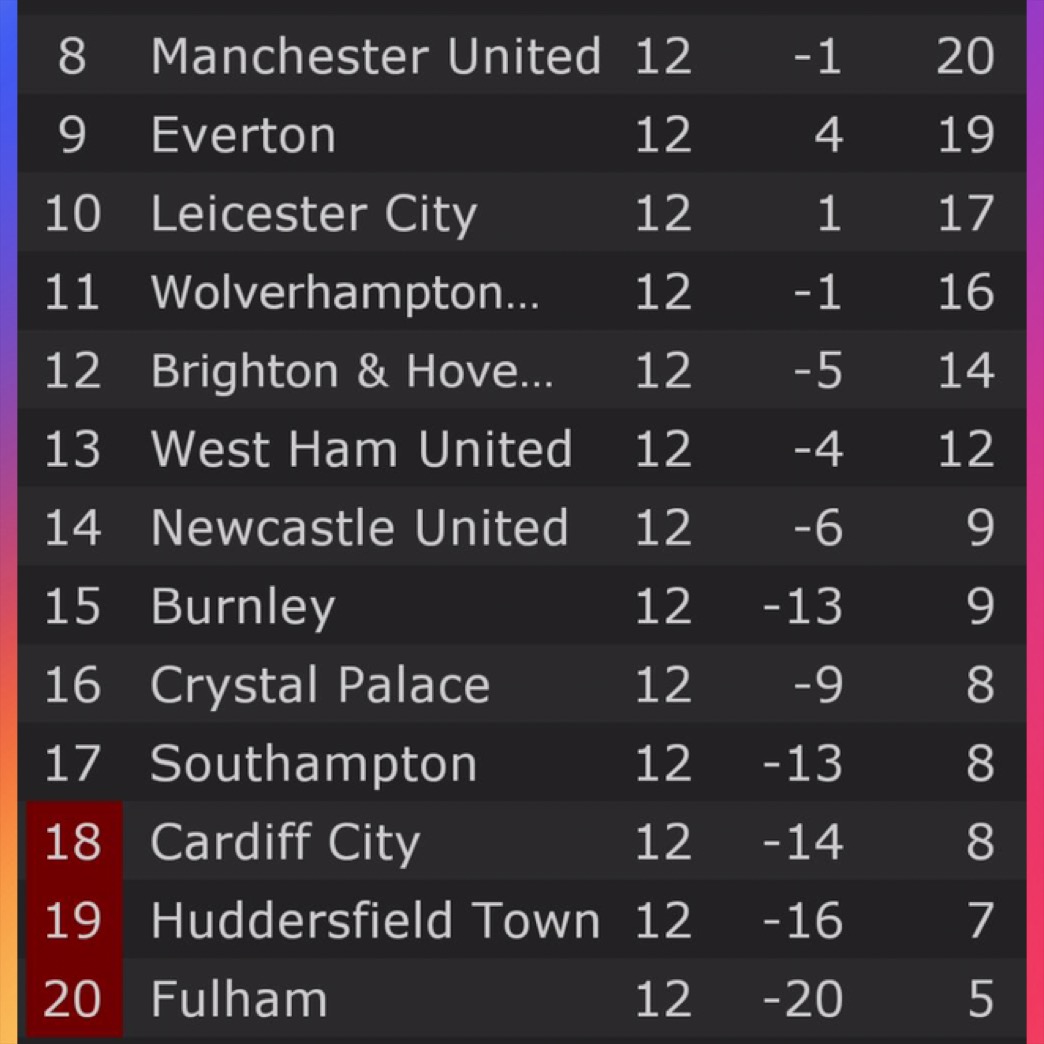1044x1044 pixels.
Task: Open the Manchester United team link
Action: pyautogui.click(x=375, y=56)
